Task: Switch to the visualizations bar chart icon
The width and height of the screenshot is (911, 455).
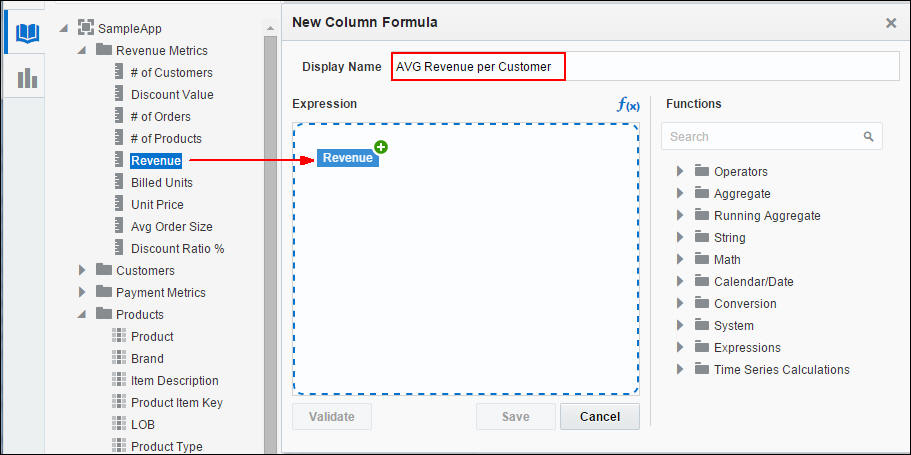Action: coord(27,77)
